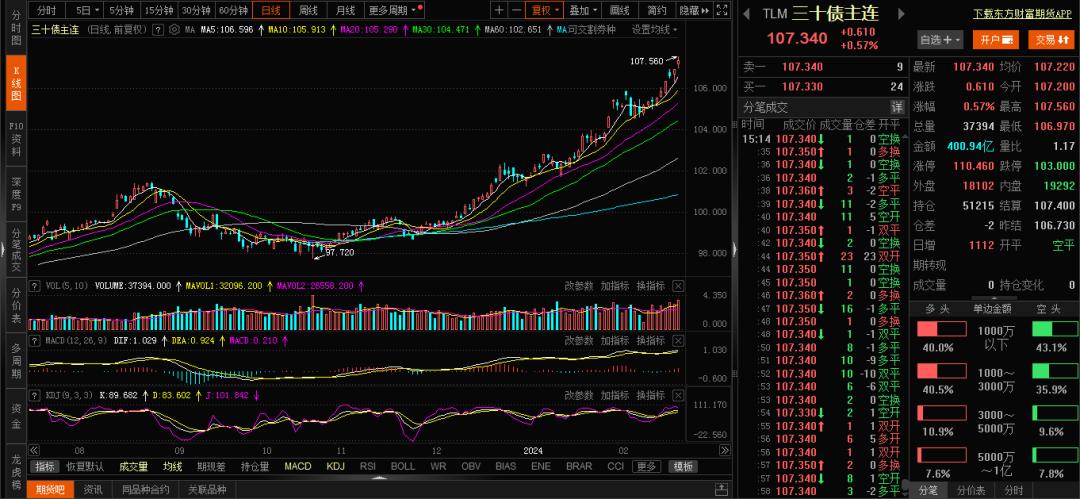Open the 复权 dropdown
Screen dimensions: 1080x499
pos(544,10)
